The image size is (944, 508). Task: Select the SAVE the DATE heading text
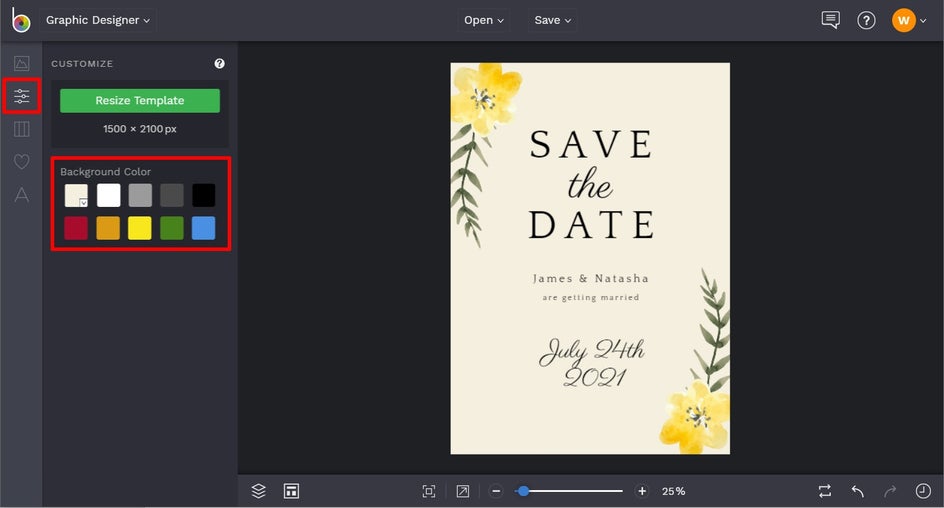click(x=590, y=186)
